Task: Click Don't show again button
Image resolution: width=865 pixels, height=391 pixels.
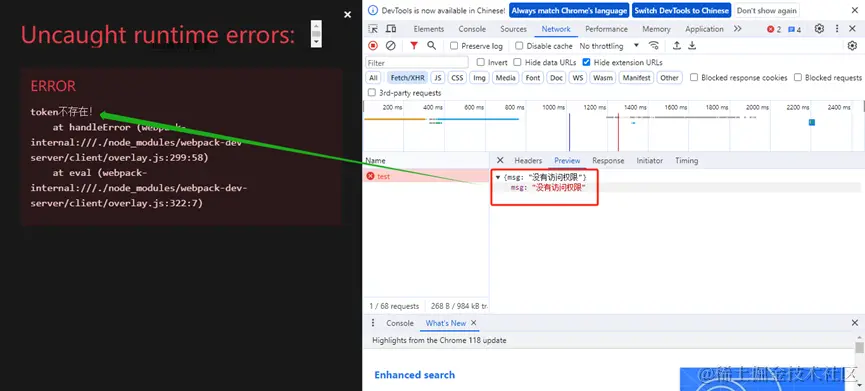Action: (x=766, y=10)
